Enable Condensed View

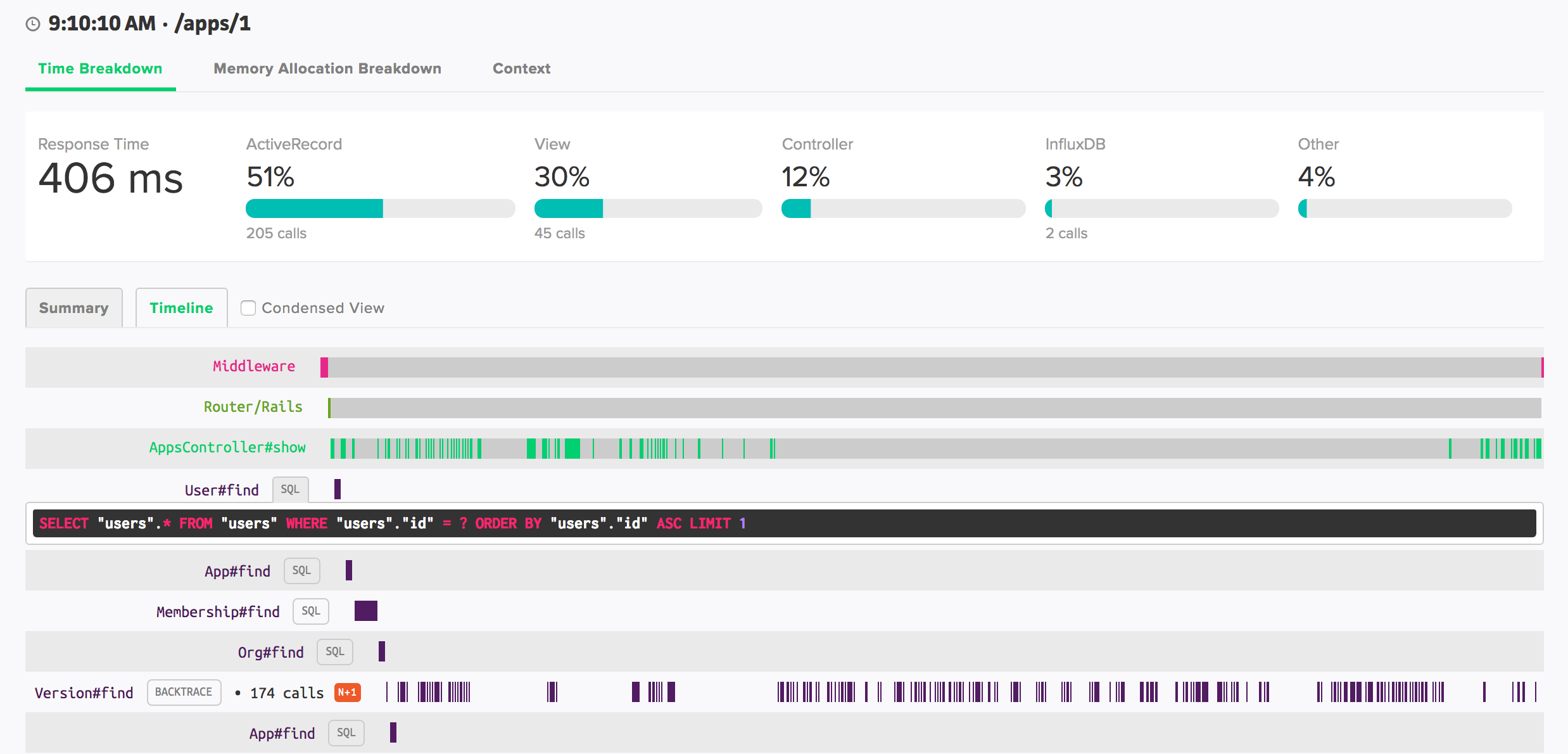248,308
